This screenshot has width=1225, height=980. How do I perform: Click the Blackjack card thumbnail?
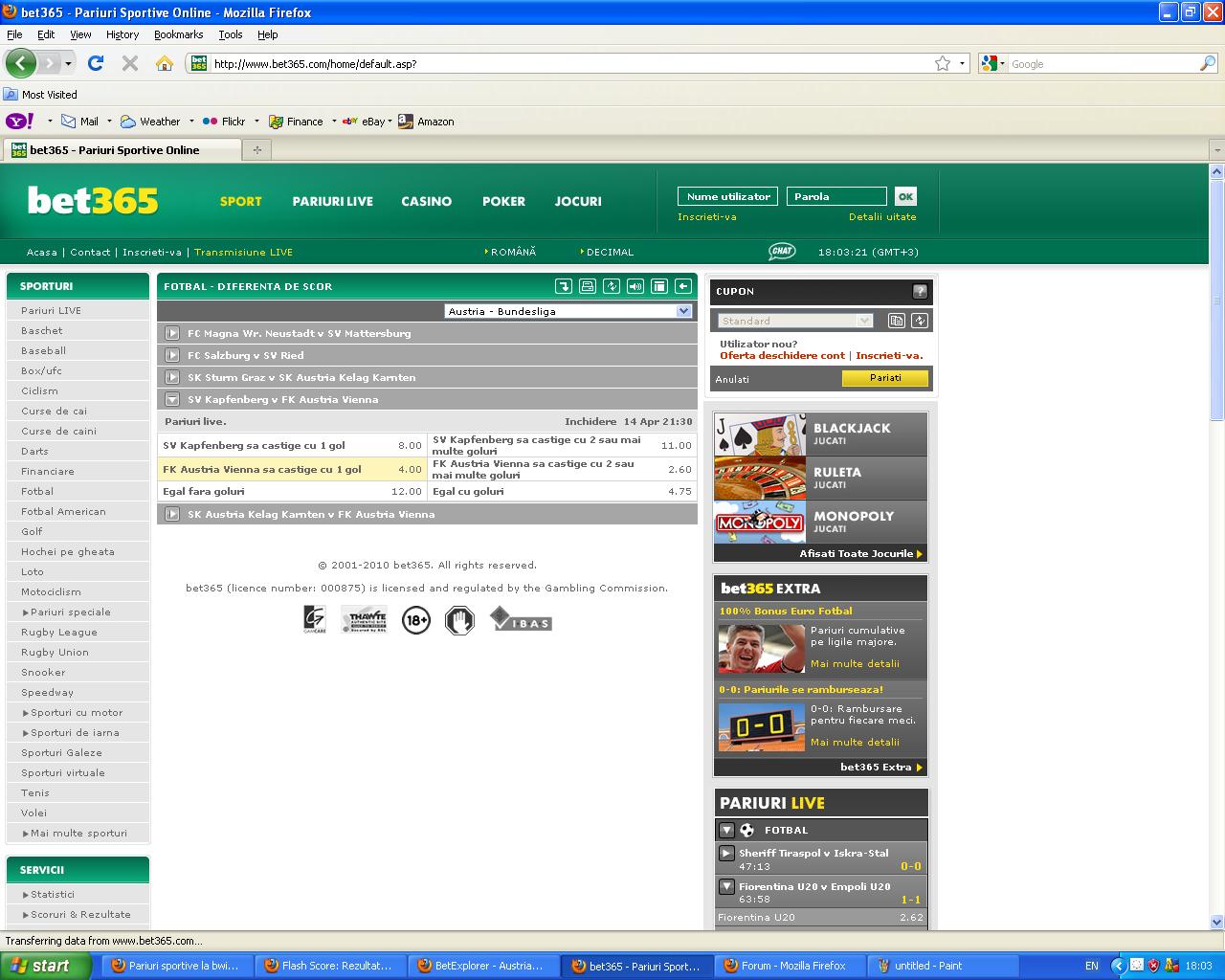tap(761, 434)
